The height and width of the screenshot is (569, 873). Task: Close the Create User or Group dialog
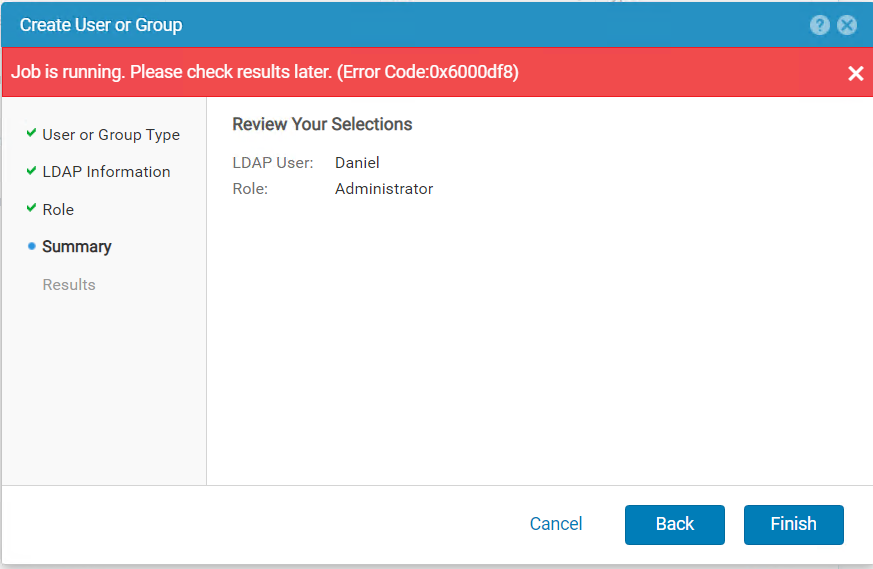pyautogui.click(x=847, y=25)
